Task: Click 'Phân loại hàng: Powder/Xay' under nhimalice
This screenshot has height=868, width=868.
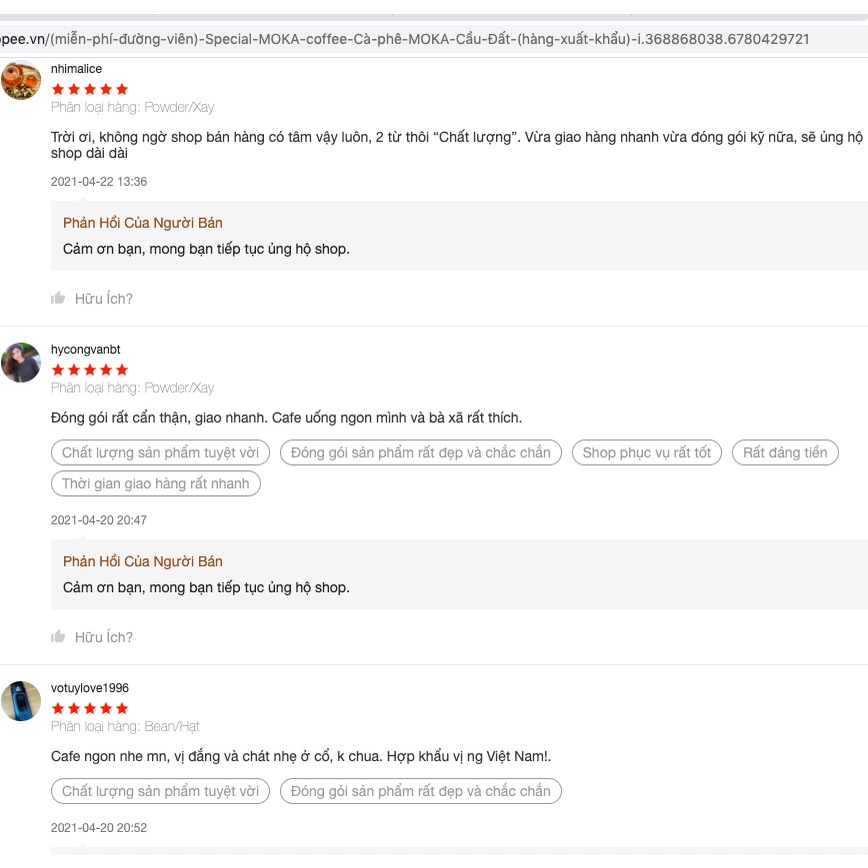Action: pos(132,107)
